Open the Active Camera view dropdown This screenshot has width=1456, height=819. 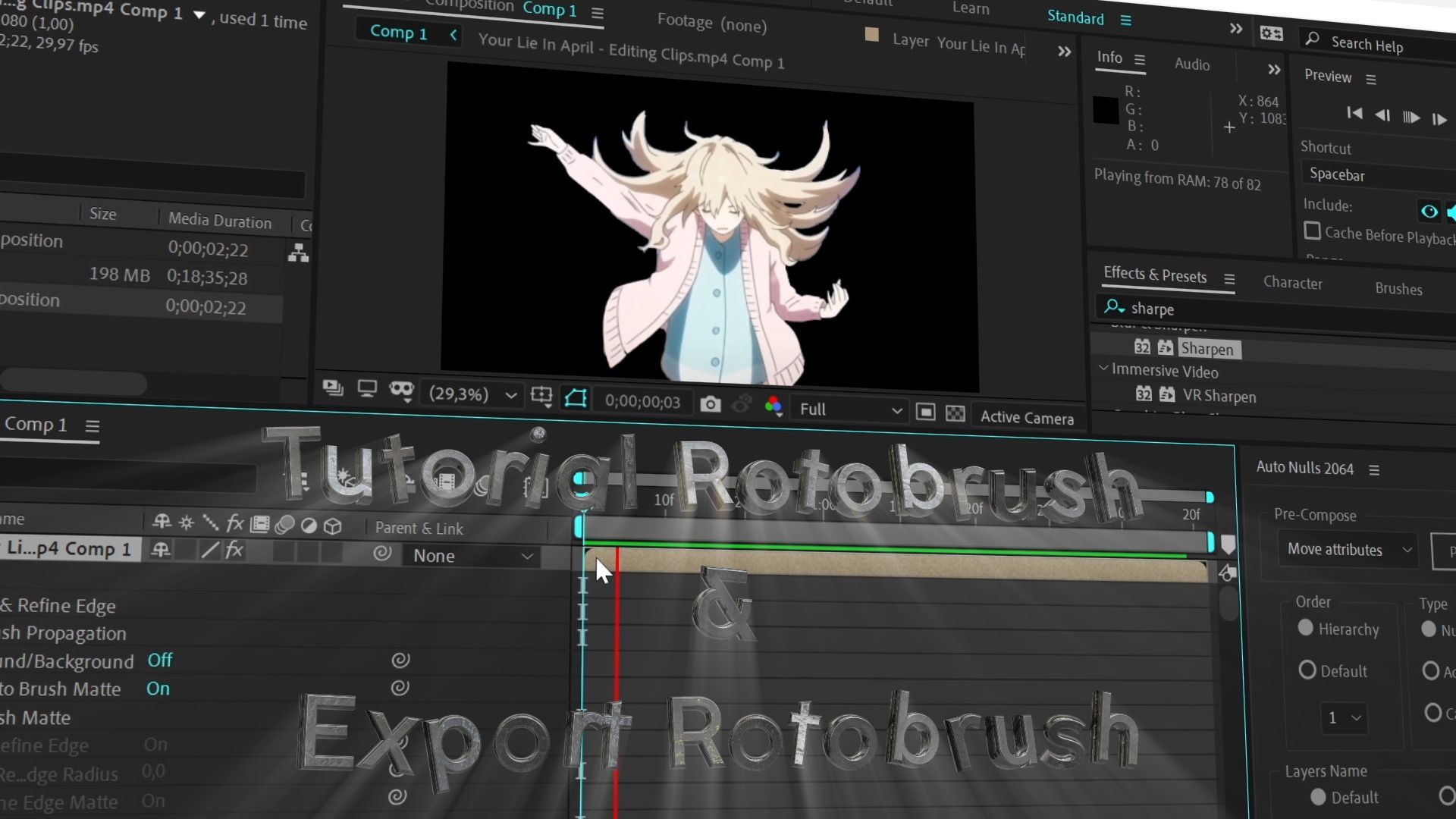coord(1027,417)
